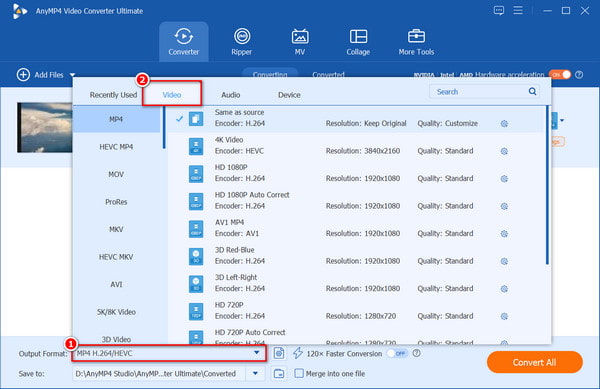Viewport: 600px width, 389px height.
Task: Open settings gear for HD 1080P Auto Correct
Action: [504, 206]
